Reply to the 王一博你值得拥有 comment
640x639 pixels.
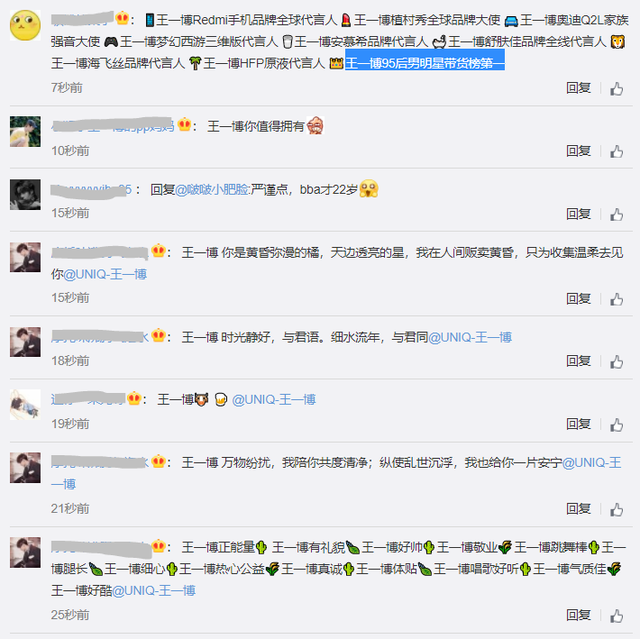pos(578,151)
